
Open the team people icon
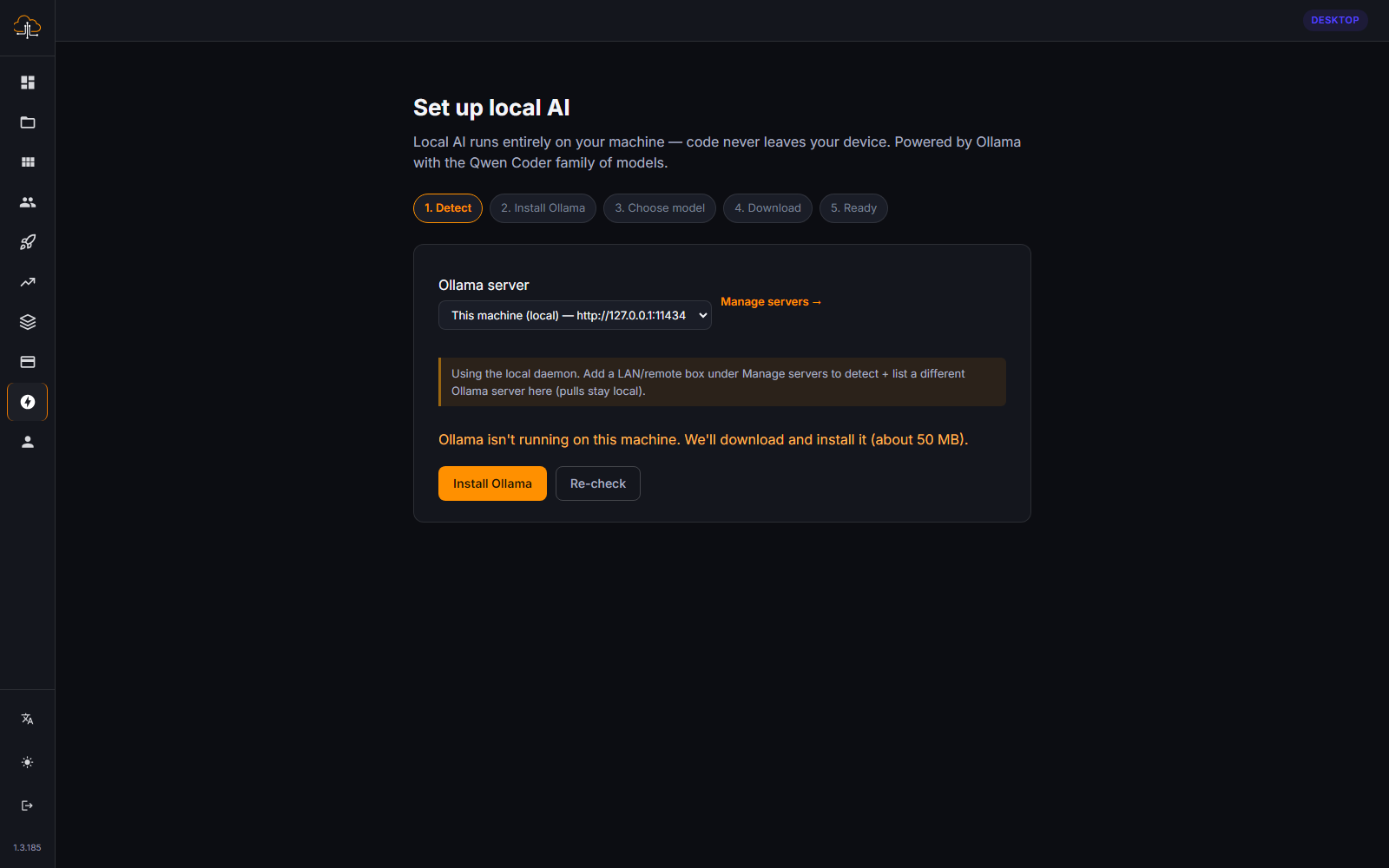pos(28,202)
